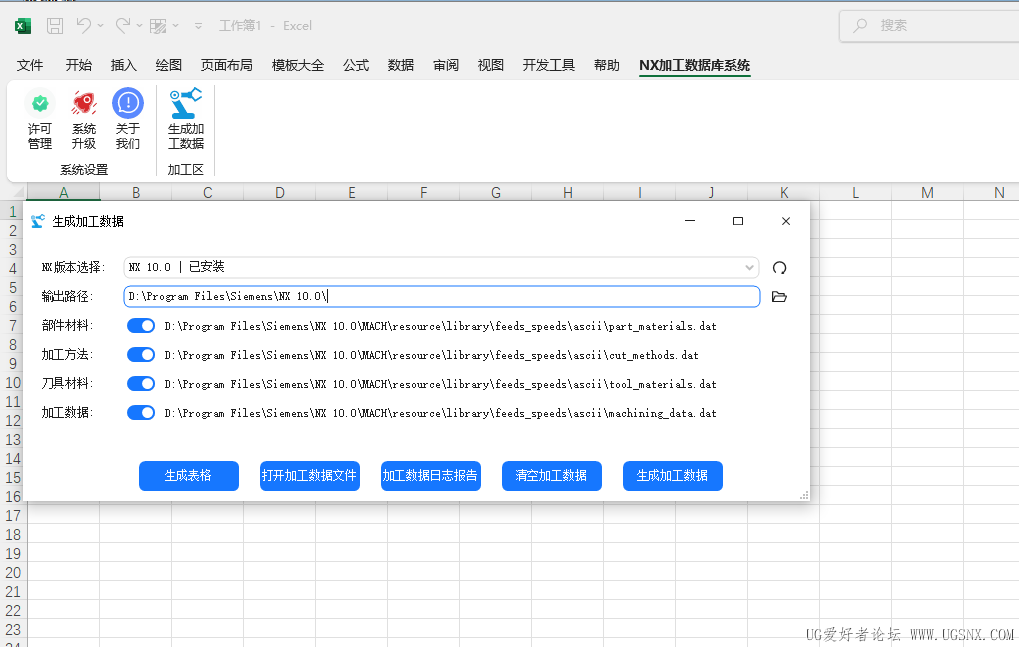The height and width of the screenshot is (647, 1019).
Task: Open the Excel search box
Action: click(929, 25)
